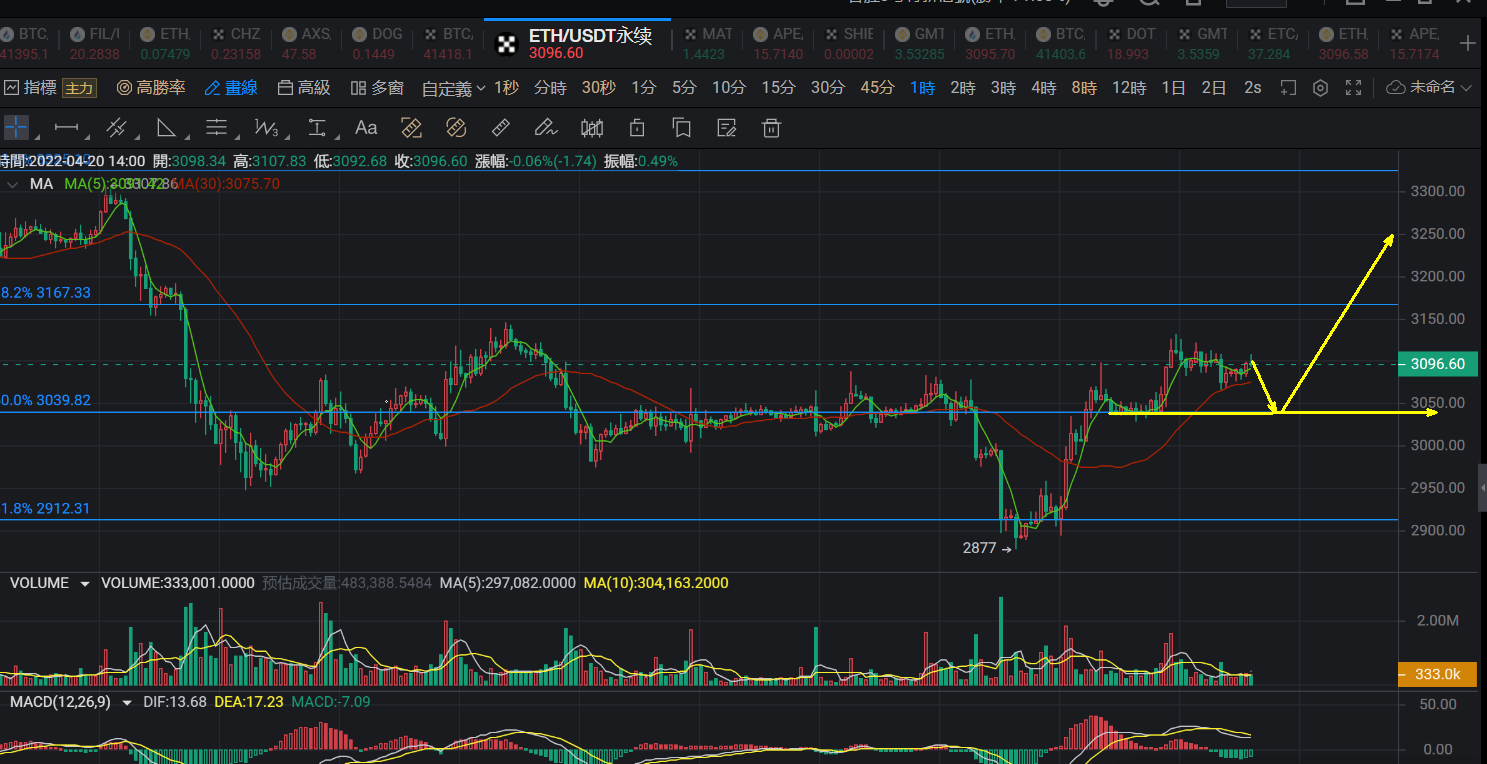Open chart settings hexagon icon

point(1320,88)
